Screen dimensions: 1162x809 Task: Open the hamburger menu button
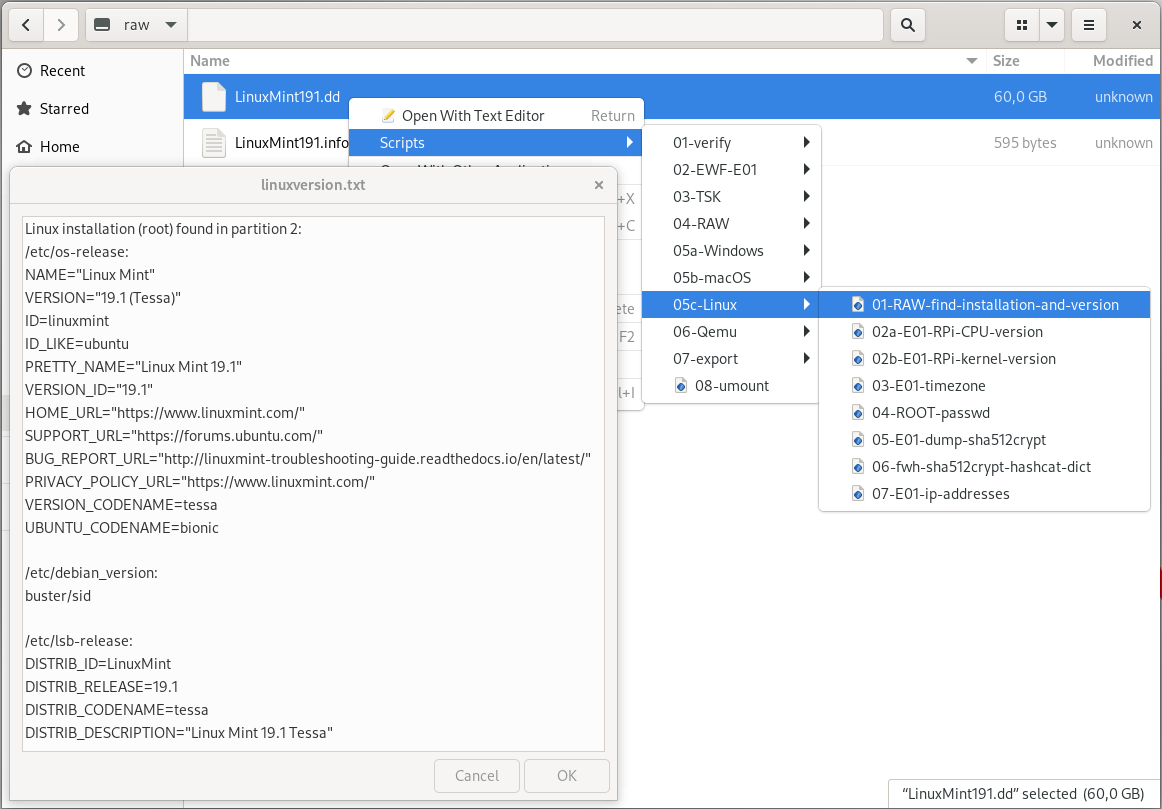[1089, 25]
